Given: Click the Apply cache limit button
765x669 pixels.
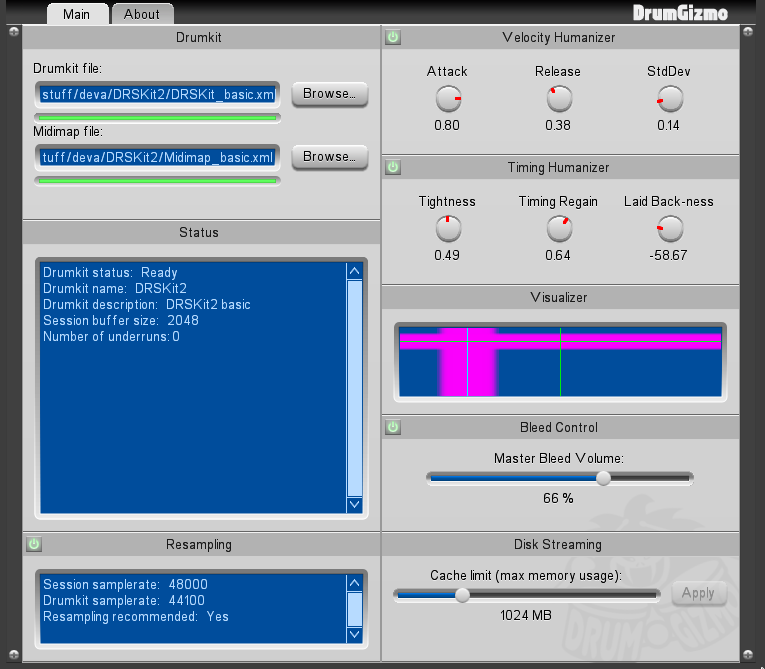Looking at the screenshot, I should tap(698, 593).
